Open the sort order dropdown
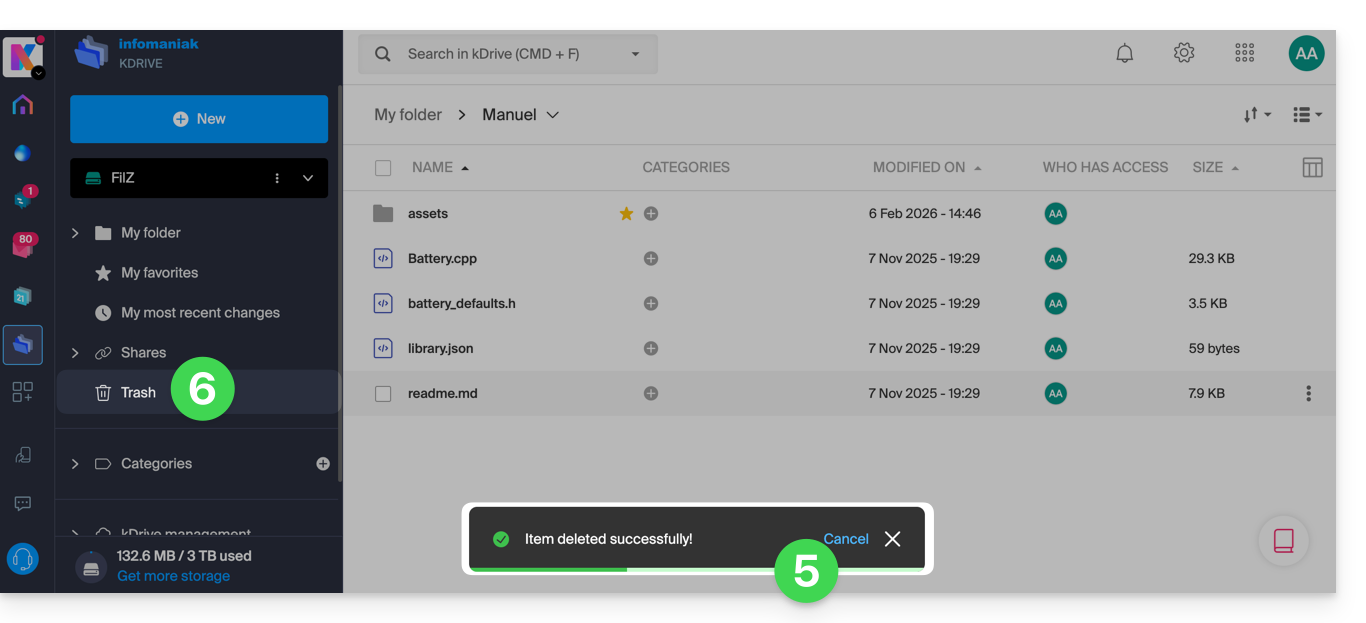Viewport: 1366px width, 623px height. (1256, 115)
